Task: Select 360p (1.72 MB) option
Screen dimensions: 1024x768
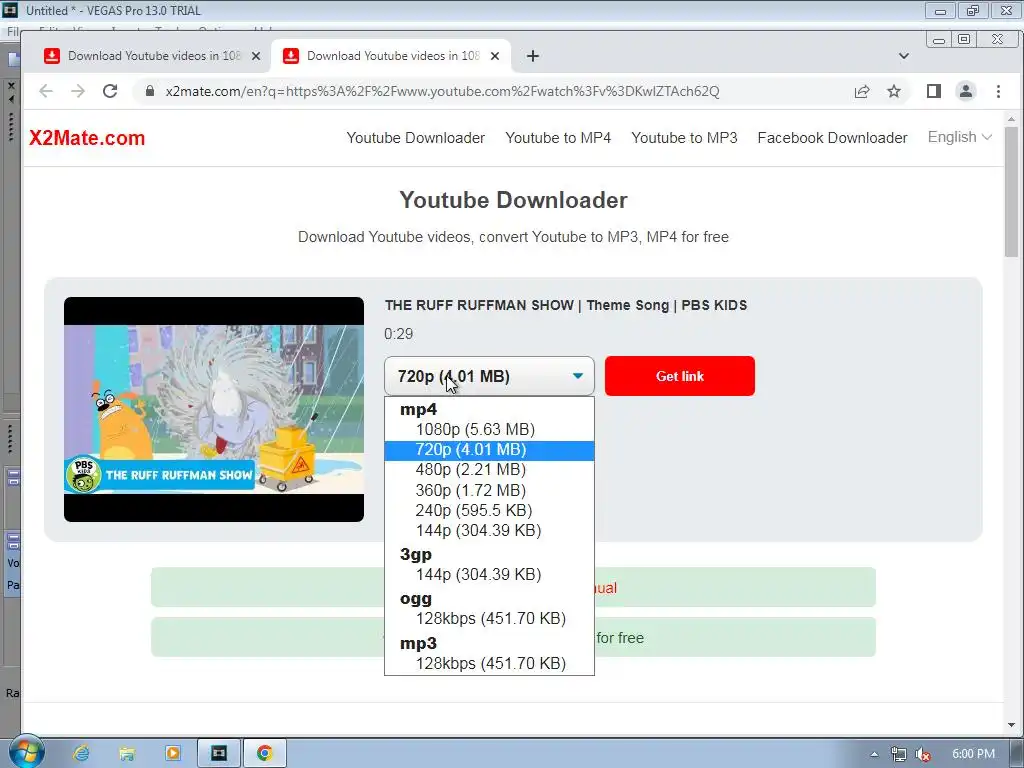Action: (x=489, y=490)
